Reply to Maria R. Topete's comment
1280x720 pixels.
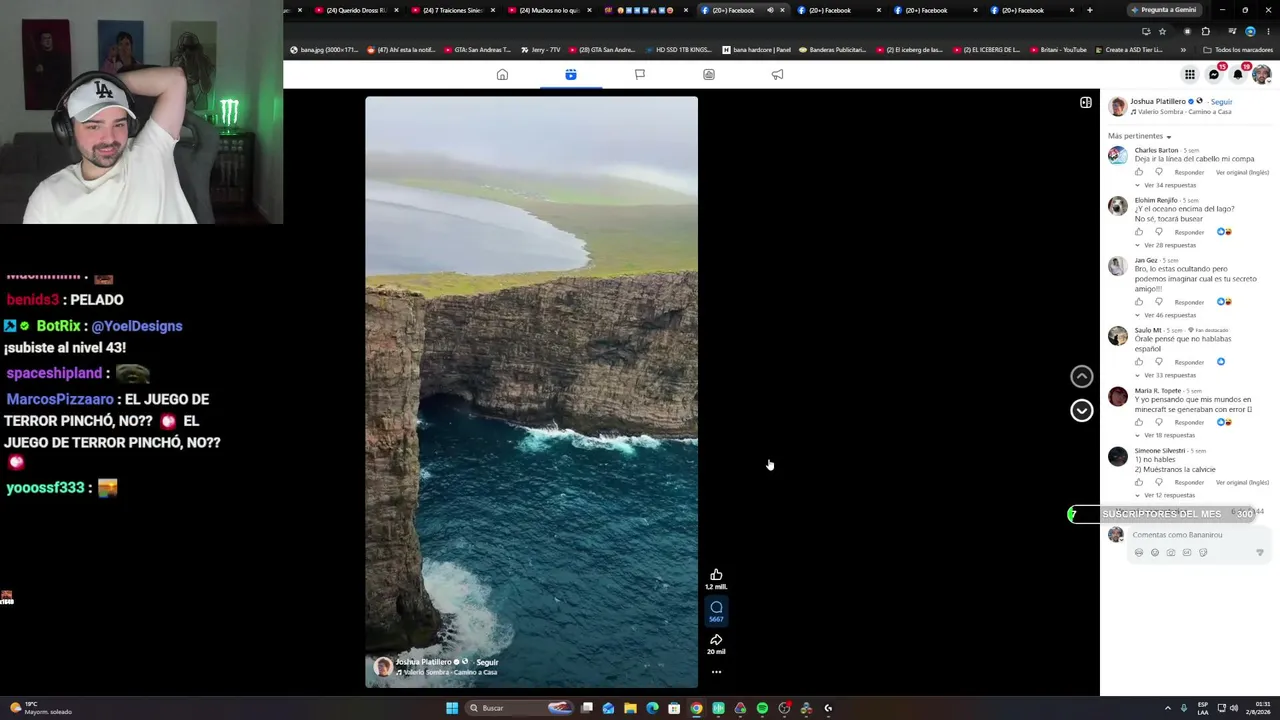click(x=1189, y=422)
